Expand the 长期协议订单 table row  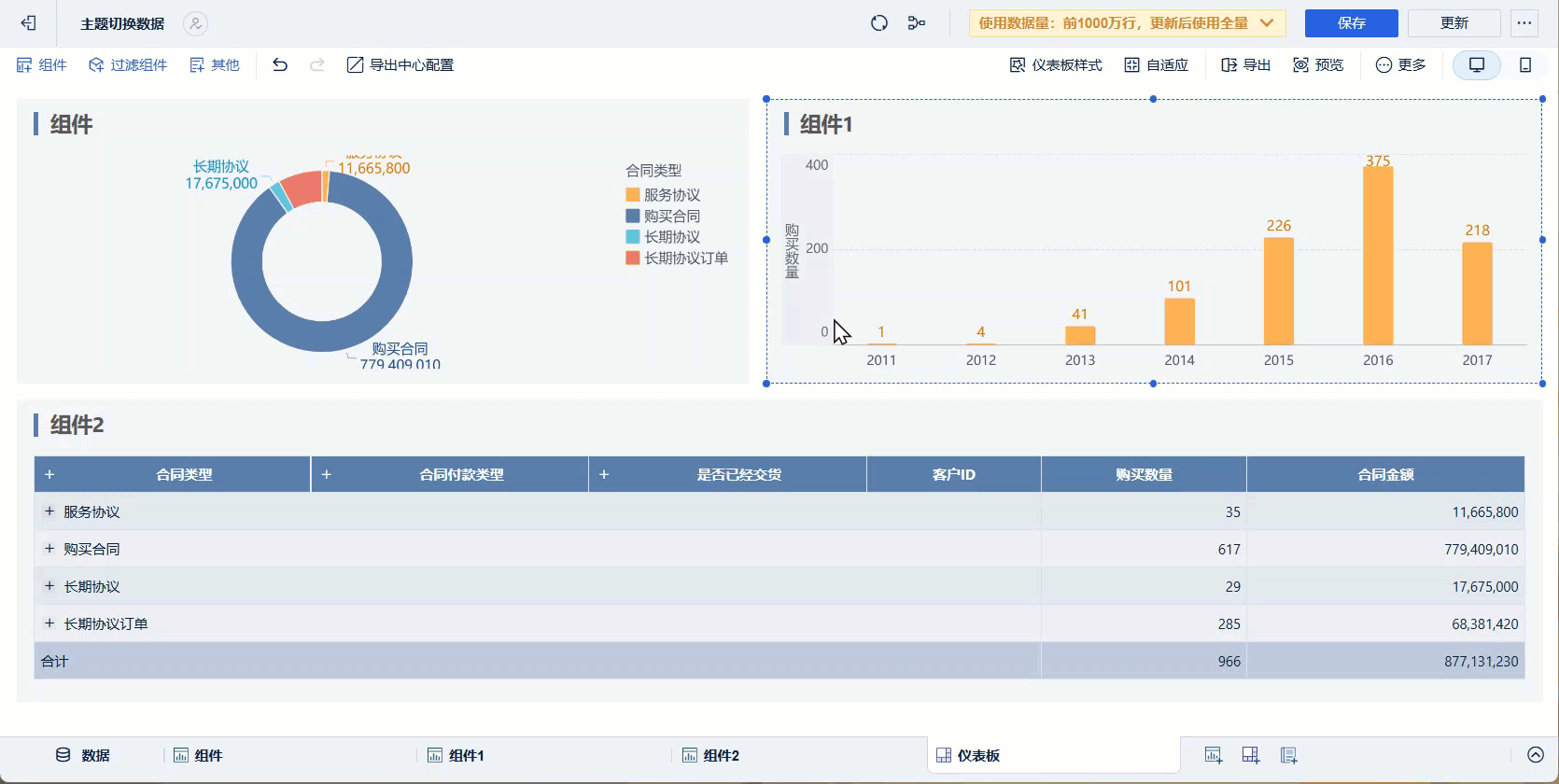[49, 623]
